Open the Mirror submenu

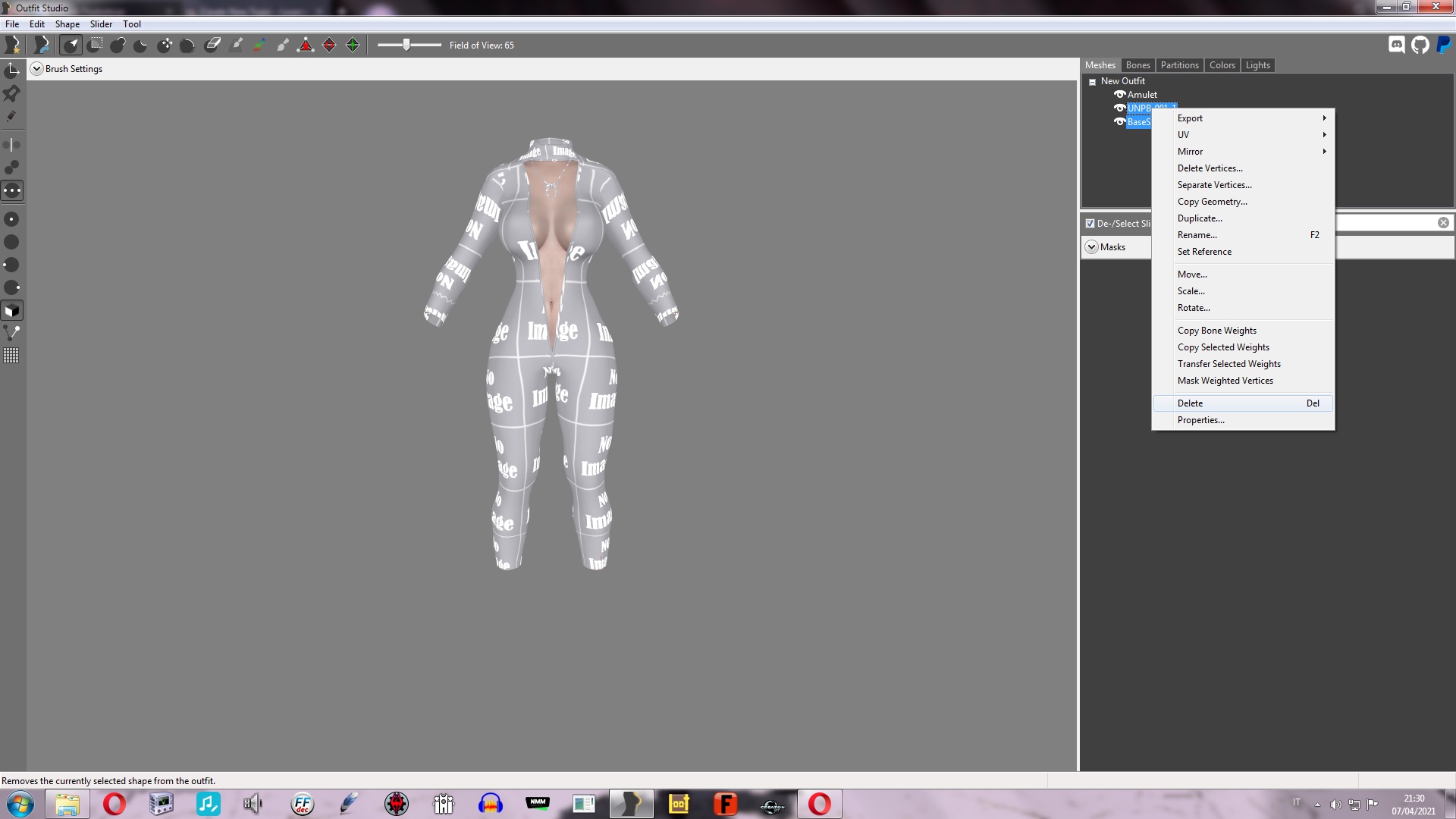coord(1244,152)
